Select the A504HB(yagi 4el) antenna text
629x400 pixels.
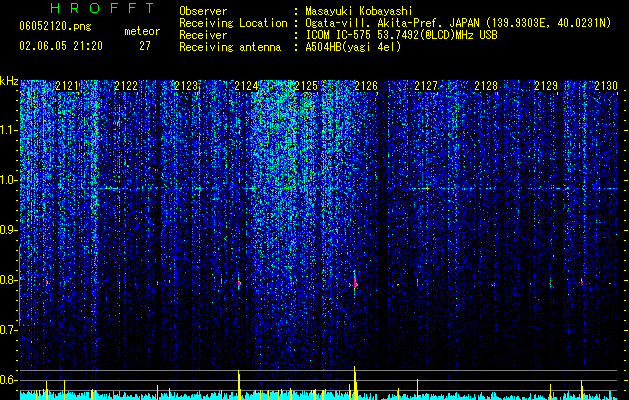point(353,47)
